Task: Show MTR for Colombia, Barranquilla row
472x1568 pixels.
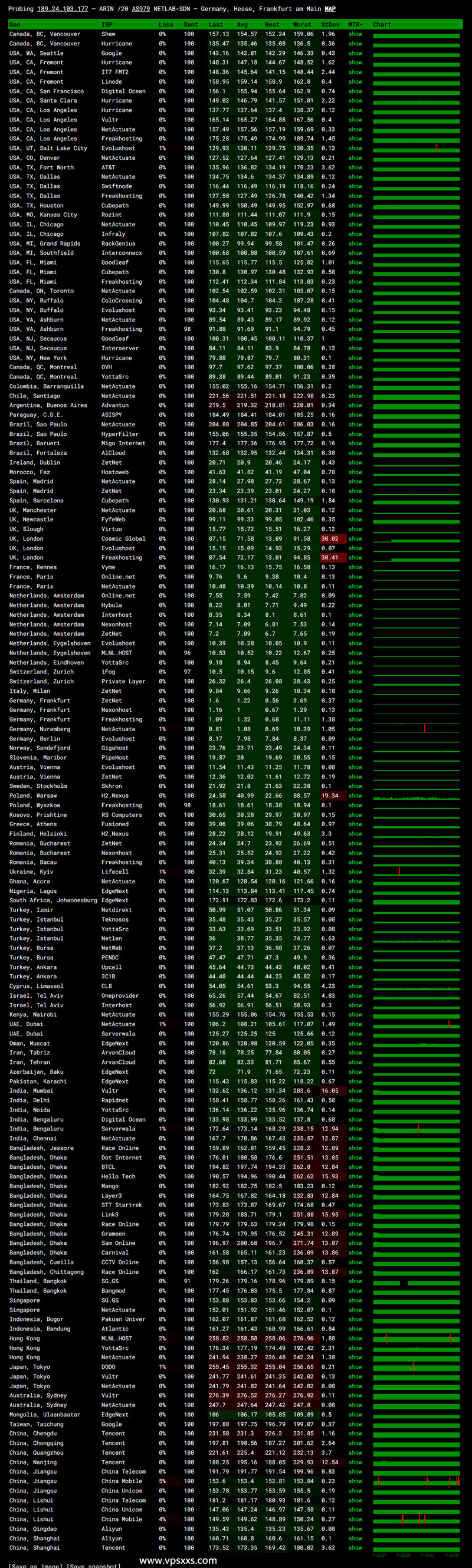Action: click(x=355, y=386)
